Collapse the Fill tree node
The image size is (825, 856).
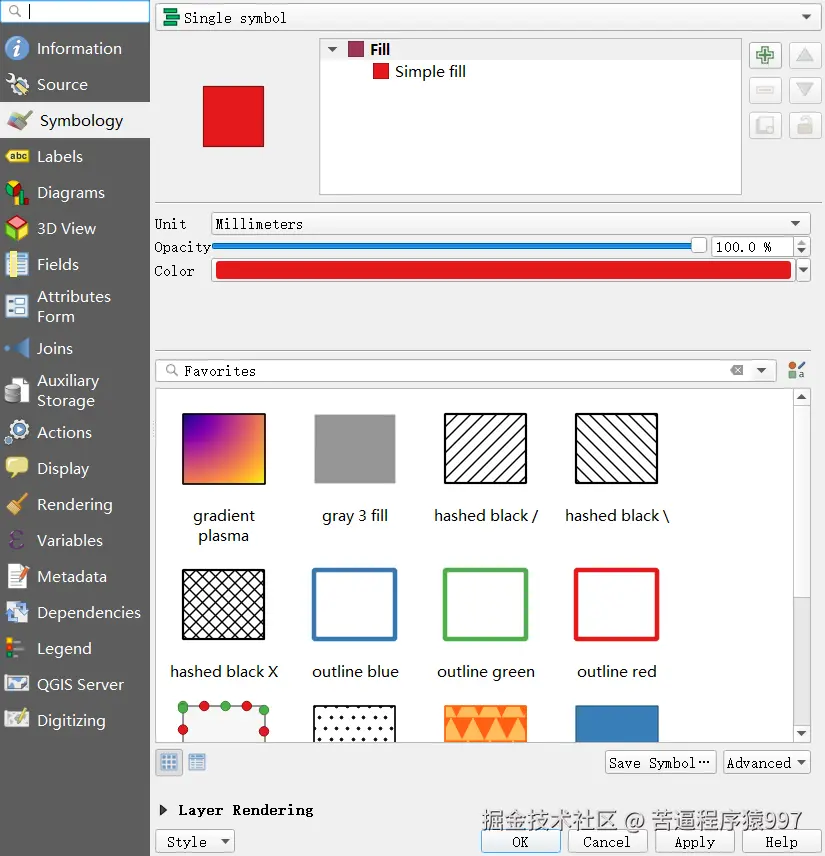333,50
